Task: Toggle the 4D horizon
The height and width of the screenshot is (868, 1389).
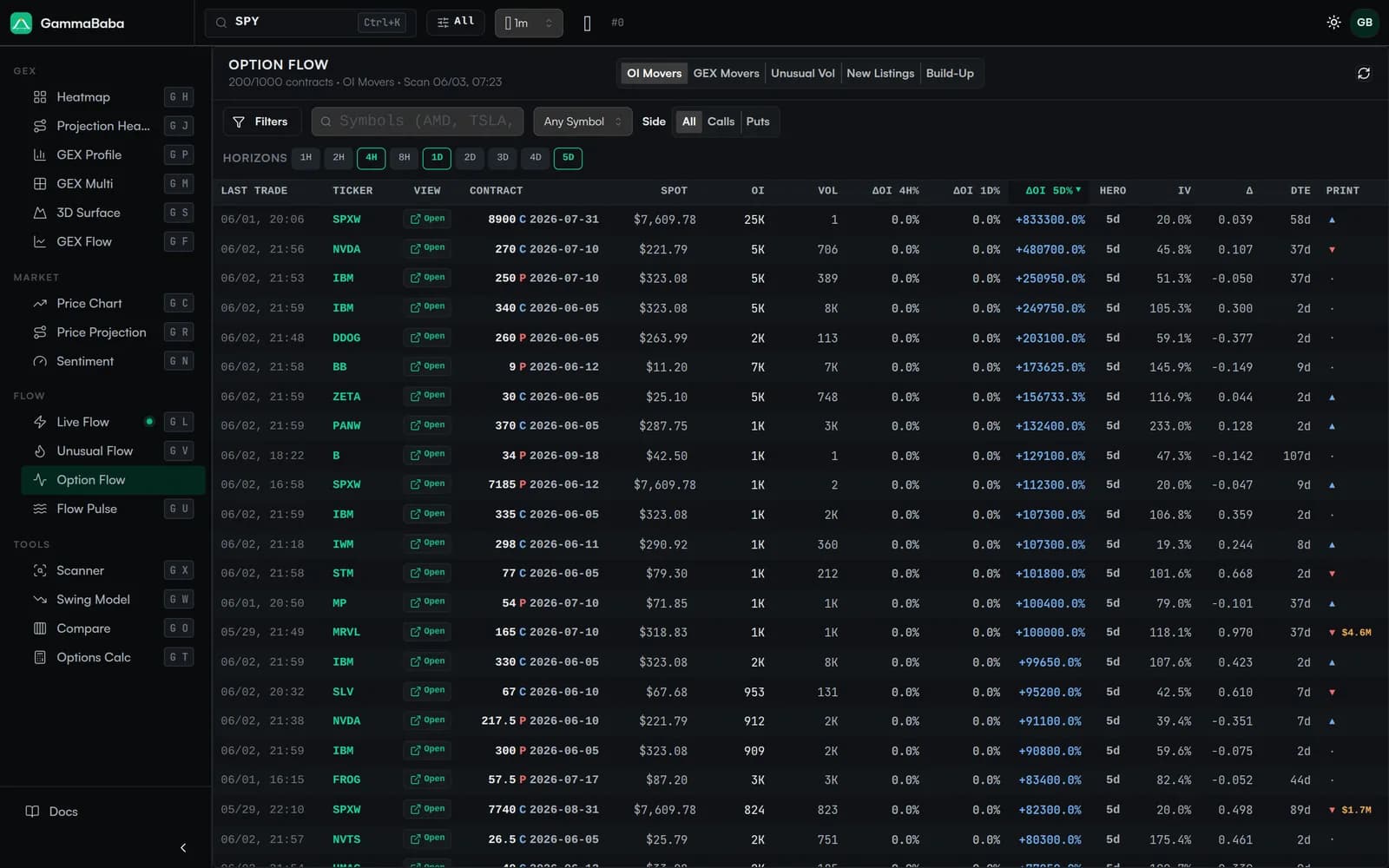Action: click(x=536, y=158)
